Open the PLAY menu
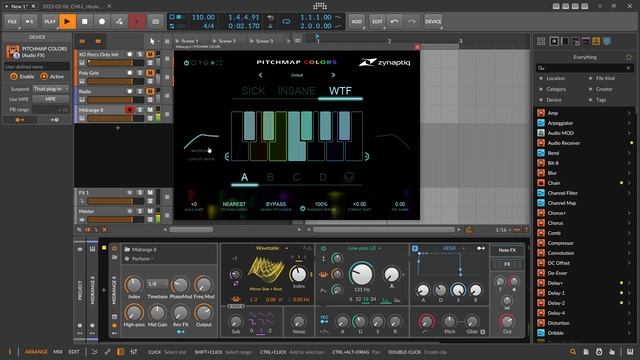The height and width of the screenshot is (360, 640). 50,21
